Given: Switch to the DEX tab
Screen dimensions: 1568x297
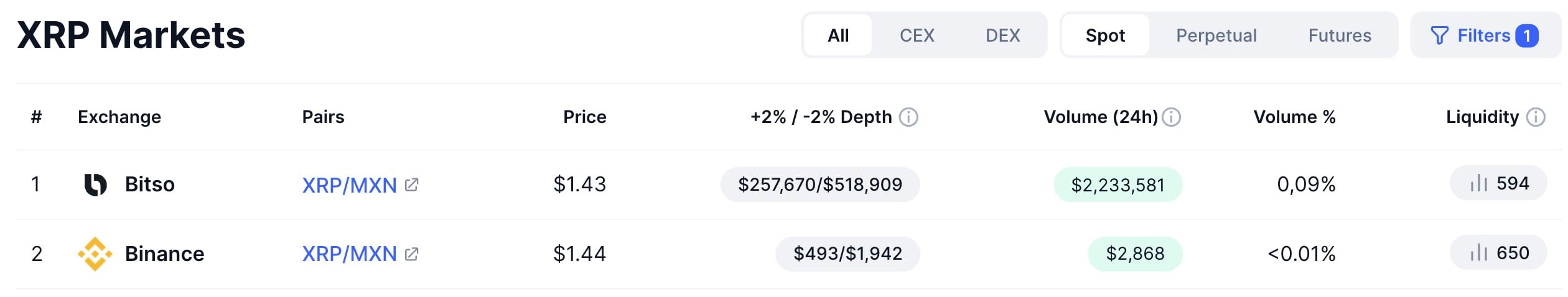Looking at the screenshot, I should (1002, 35).
